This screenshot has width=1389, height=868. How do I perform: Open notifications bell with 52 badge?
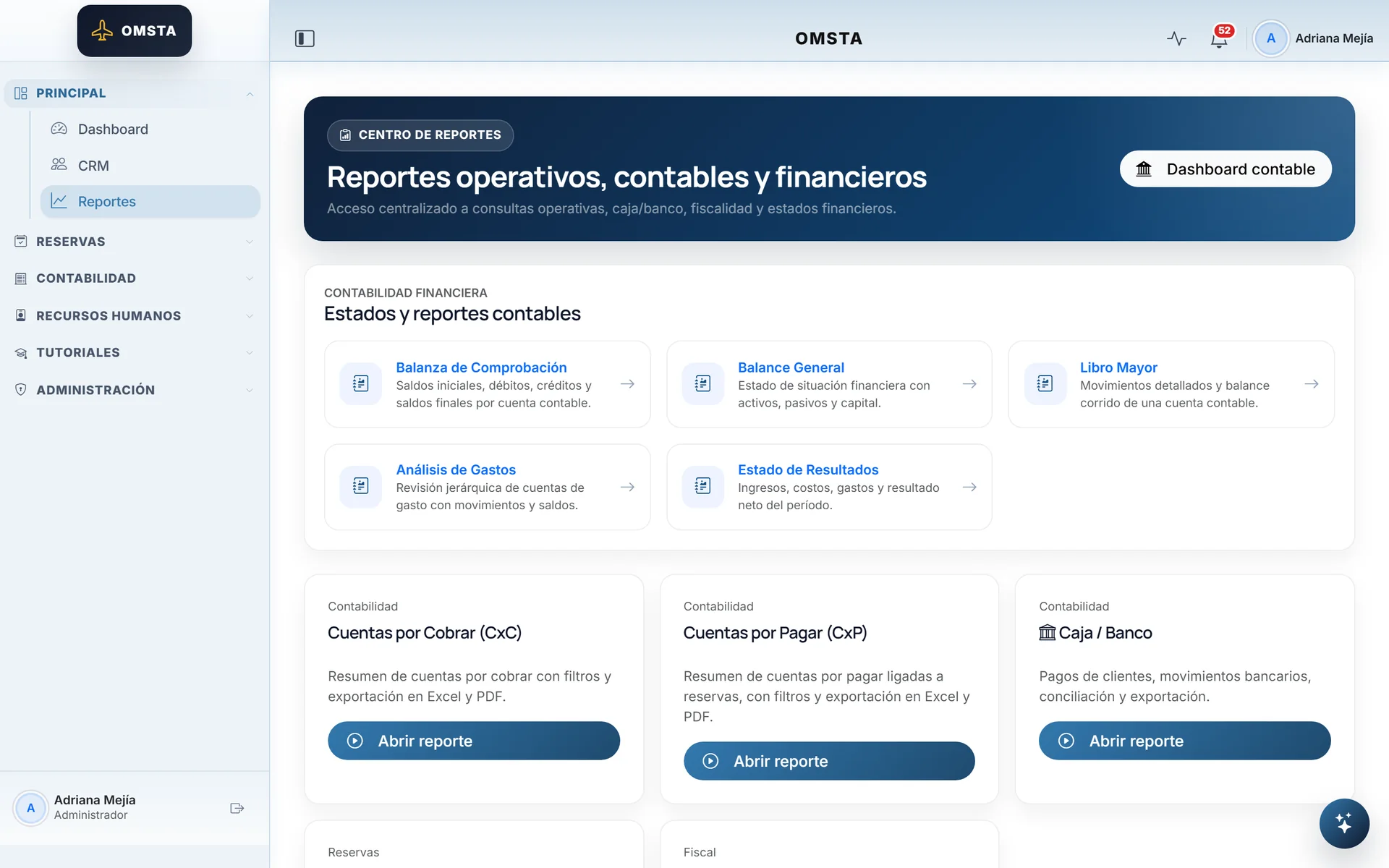pos(1220,37)
